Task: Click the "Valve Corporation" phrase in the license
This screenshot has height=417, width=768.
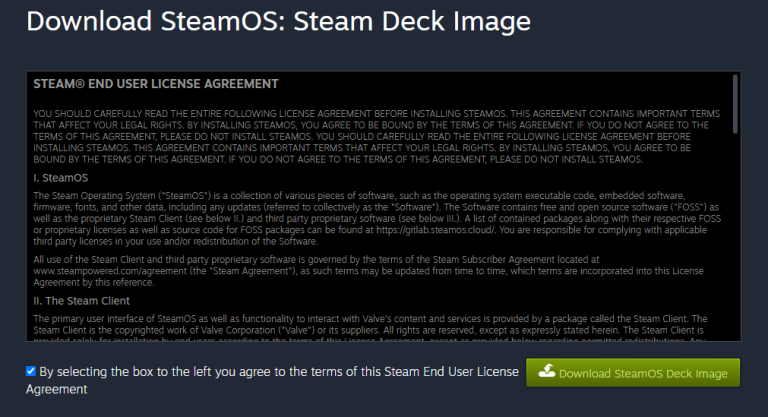Action: coord(239,330)
